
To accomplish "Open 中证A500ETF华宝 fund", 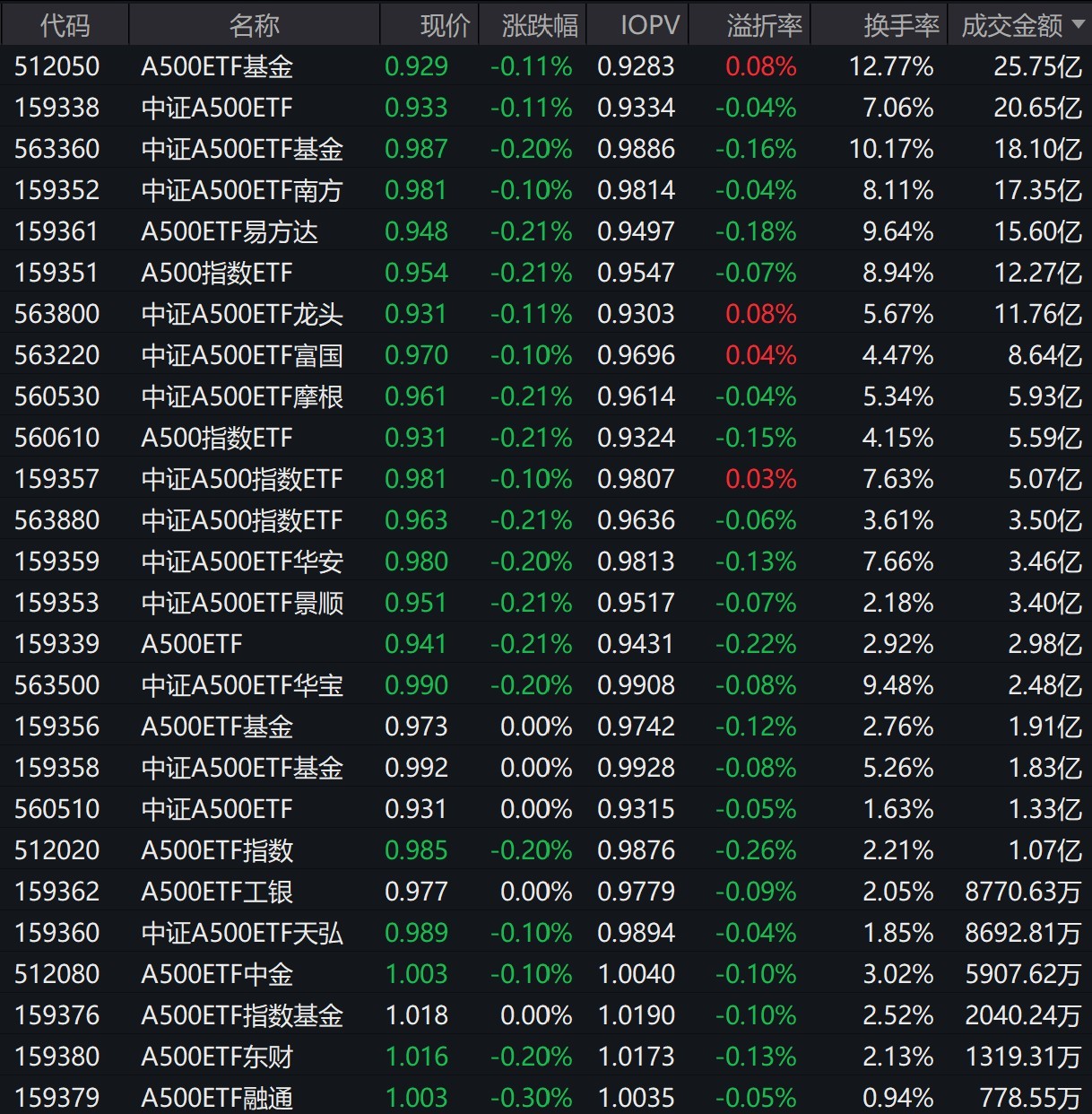I will click(x=242, y=685).
